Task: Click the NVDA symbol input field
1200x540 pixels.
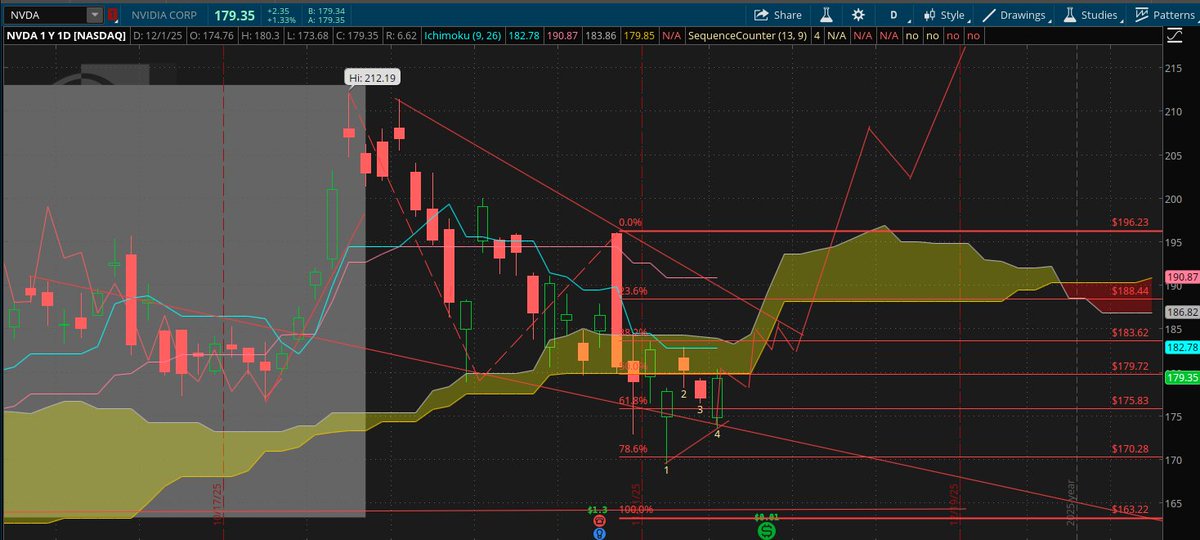Action: (45, 15)
